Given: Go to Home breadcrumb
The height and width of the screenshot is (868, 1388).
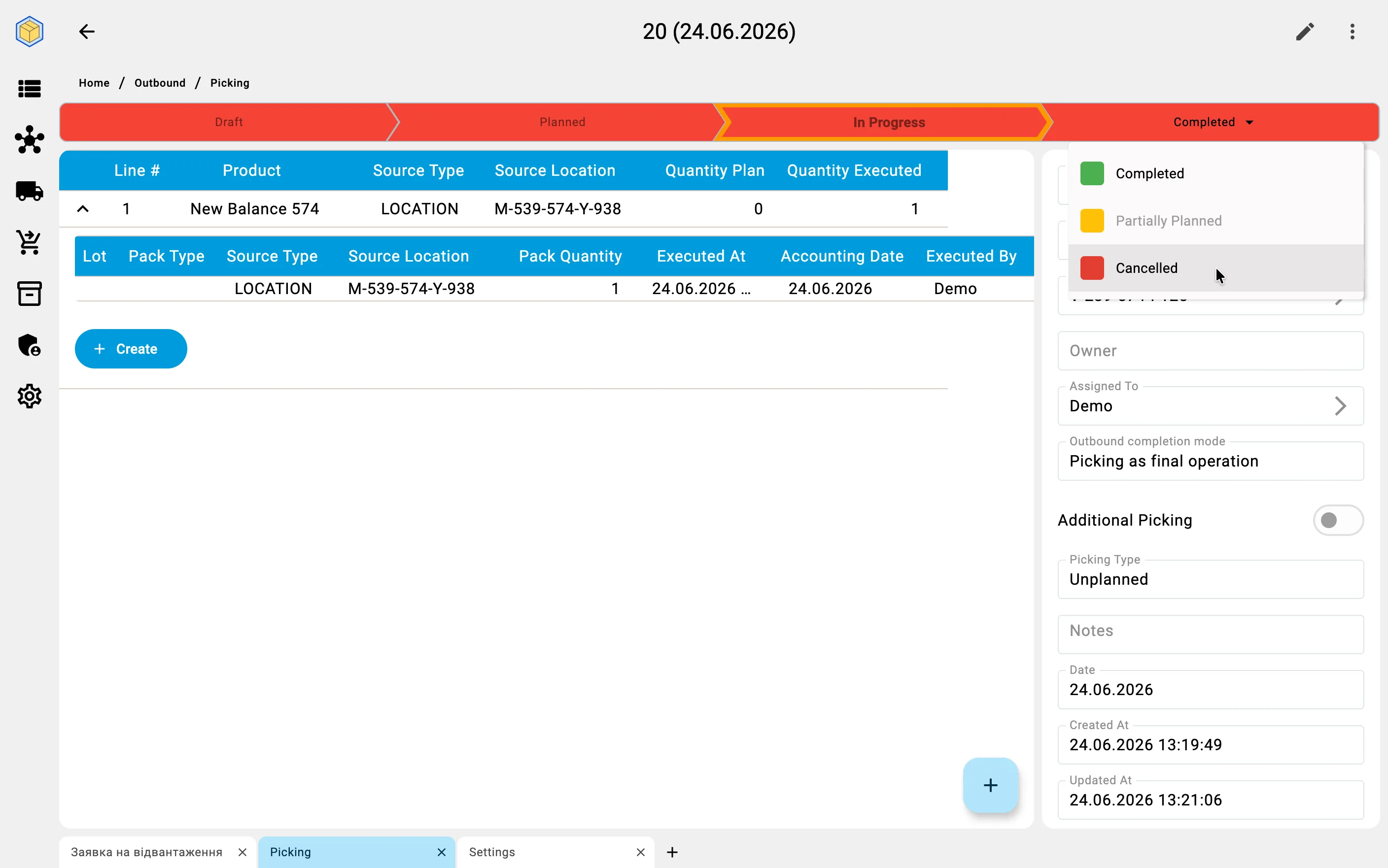Looking at the screenshot, I should (94, 83).
